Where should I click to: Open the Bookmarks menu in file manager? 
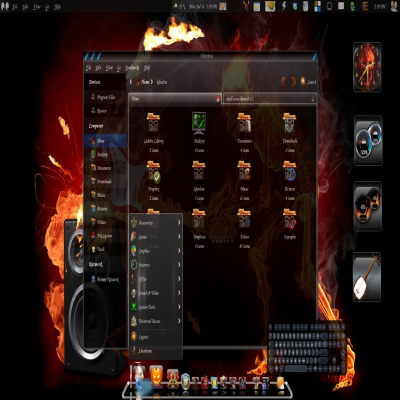point(132,68)
